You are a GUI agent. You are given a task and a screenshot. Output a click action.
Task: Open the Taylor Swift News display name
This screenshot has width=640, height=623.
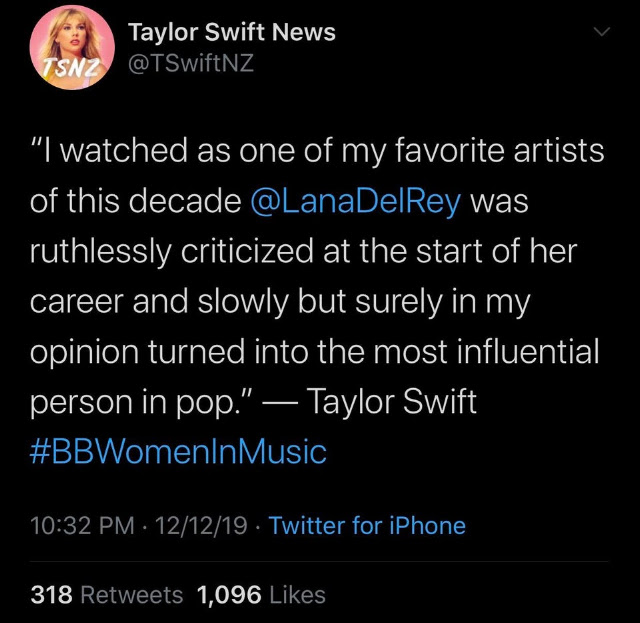pos(232,32)
